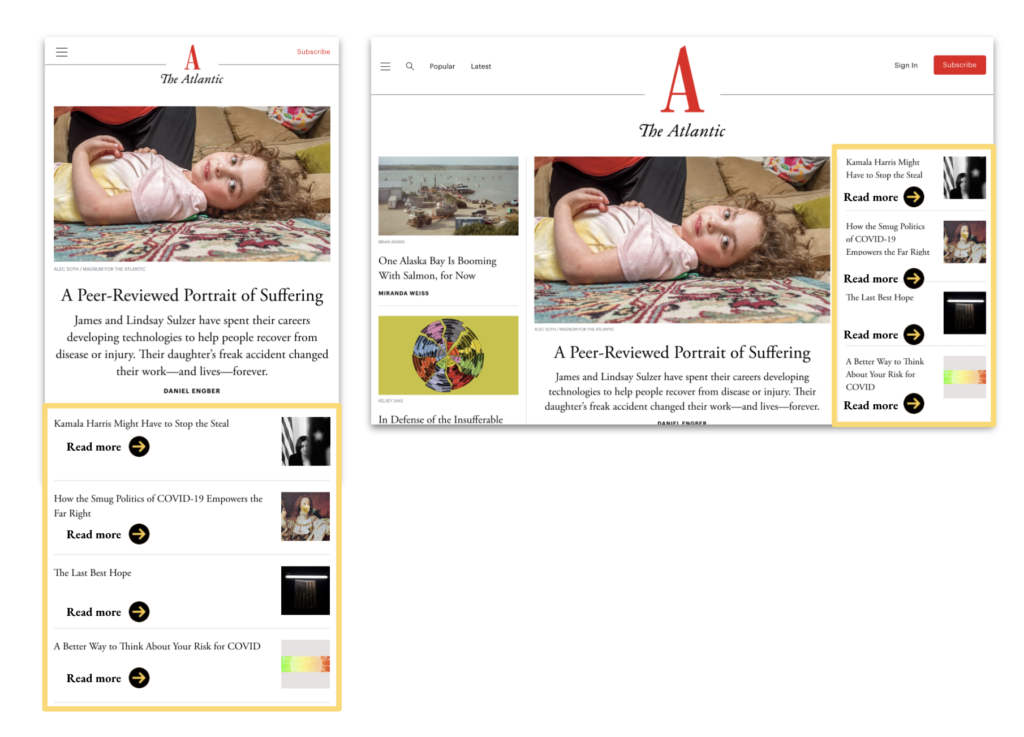Image resolution: width=1024 pixels, height=737 pixels.
Task: Click The Last Best Hope dark thumbnail in mobile
Action: (306, 591)
